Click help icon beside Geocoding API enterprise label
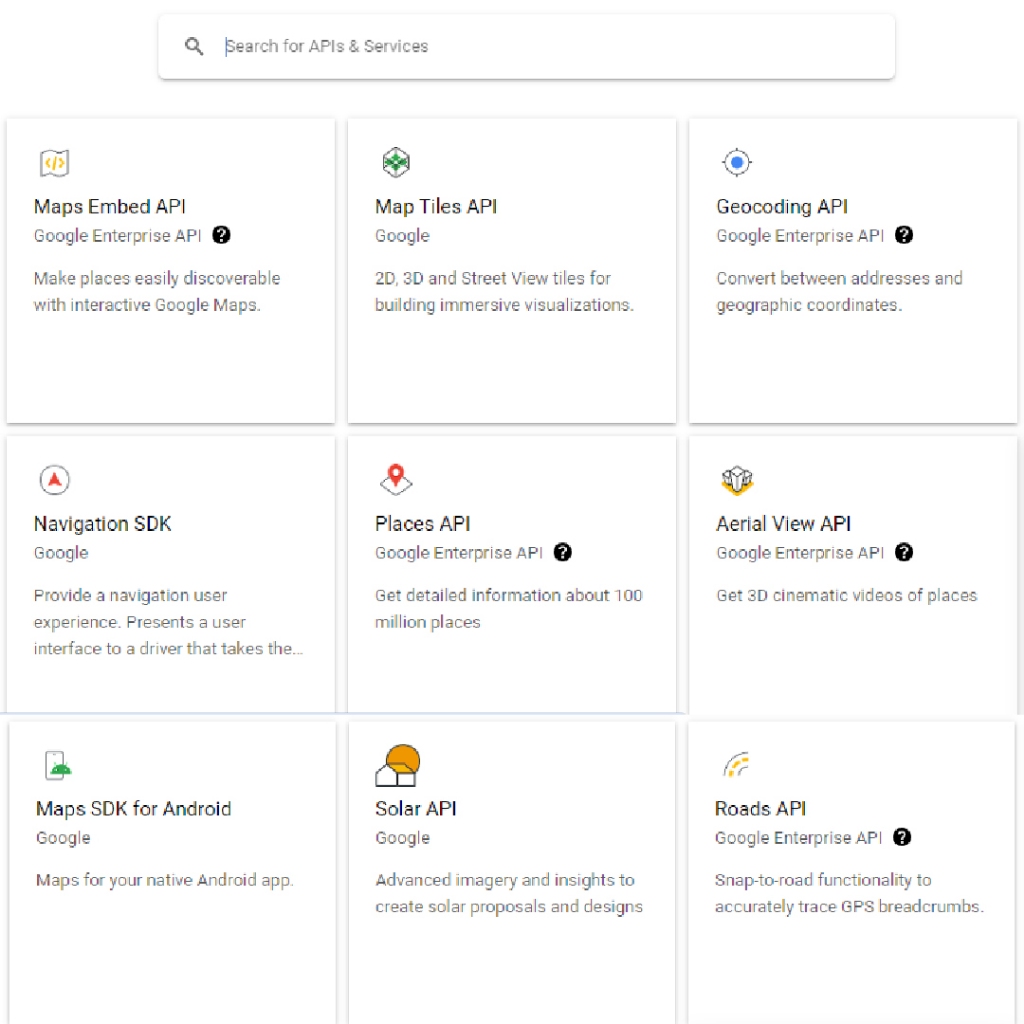Image resolution: width=1024 pixels, height=1024 pixels. (x=904, y=235)
